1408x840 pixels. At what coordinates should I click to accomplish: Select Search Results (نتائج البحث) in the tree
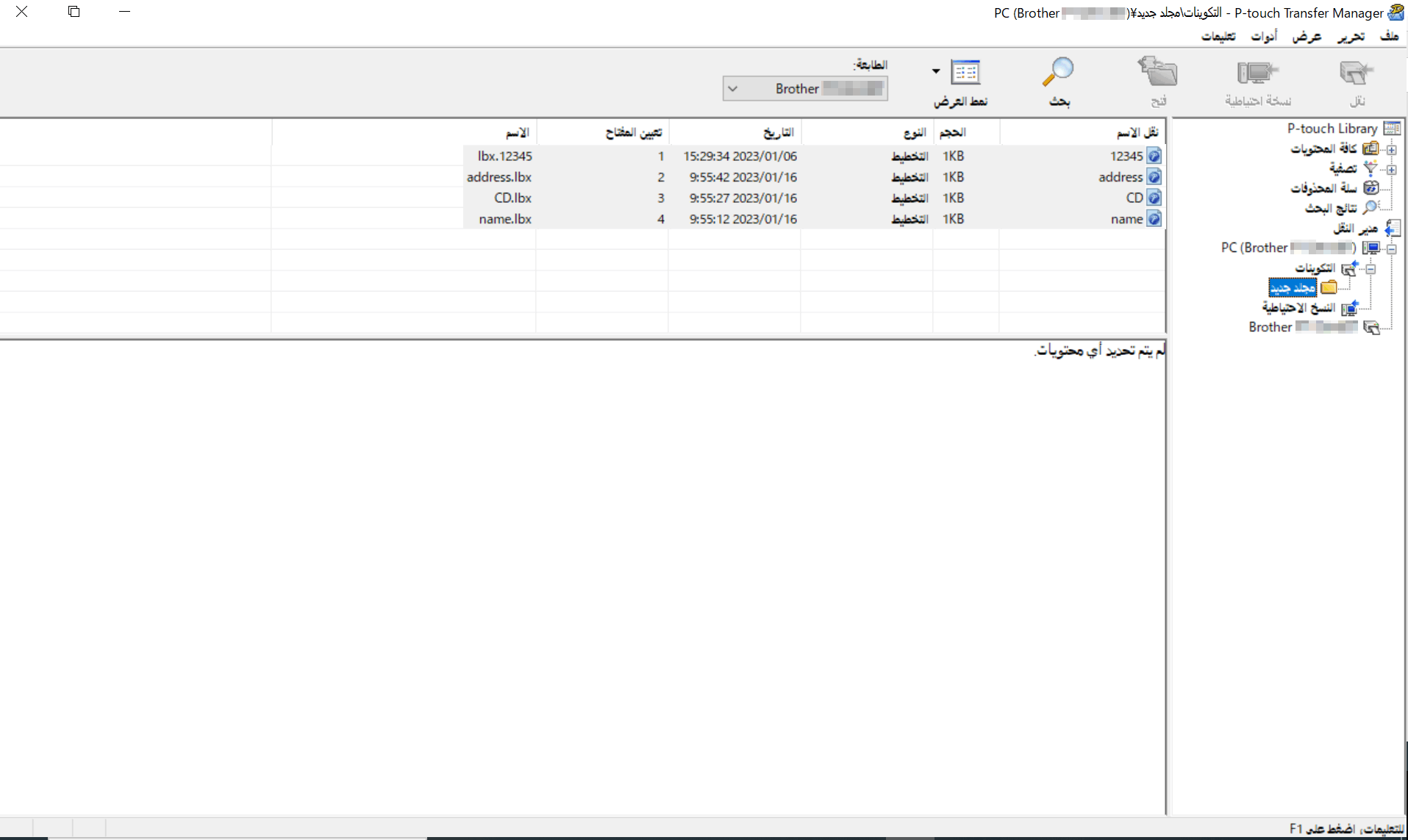(x=1331, y=208)
